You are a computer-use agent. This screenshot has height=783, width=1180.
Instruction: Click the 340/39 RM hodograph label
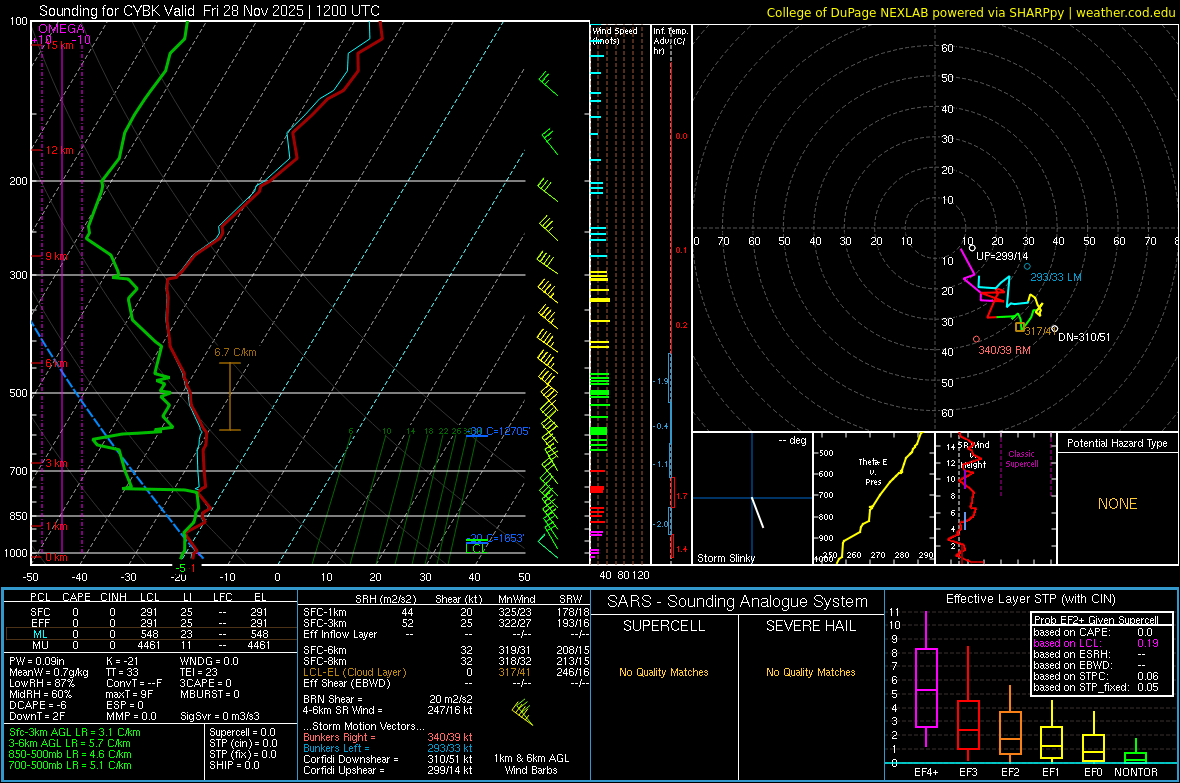coord(1005,350)
